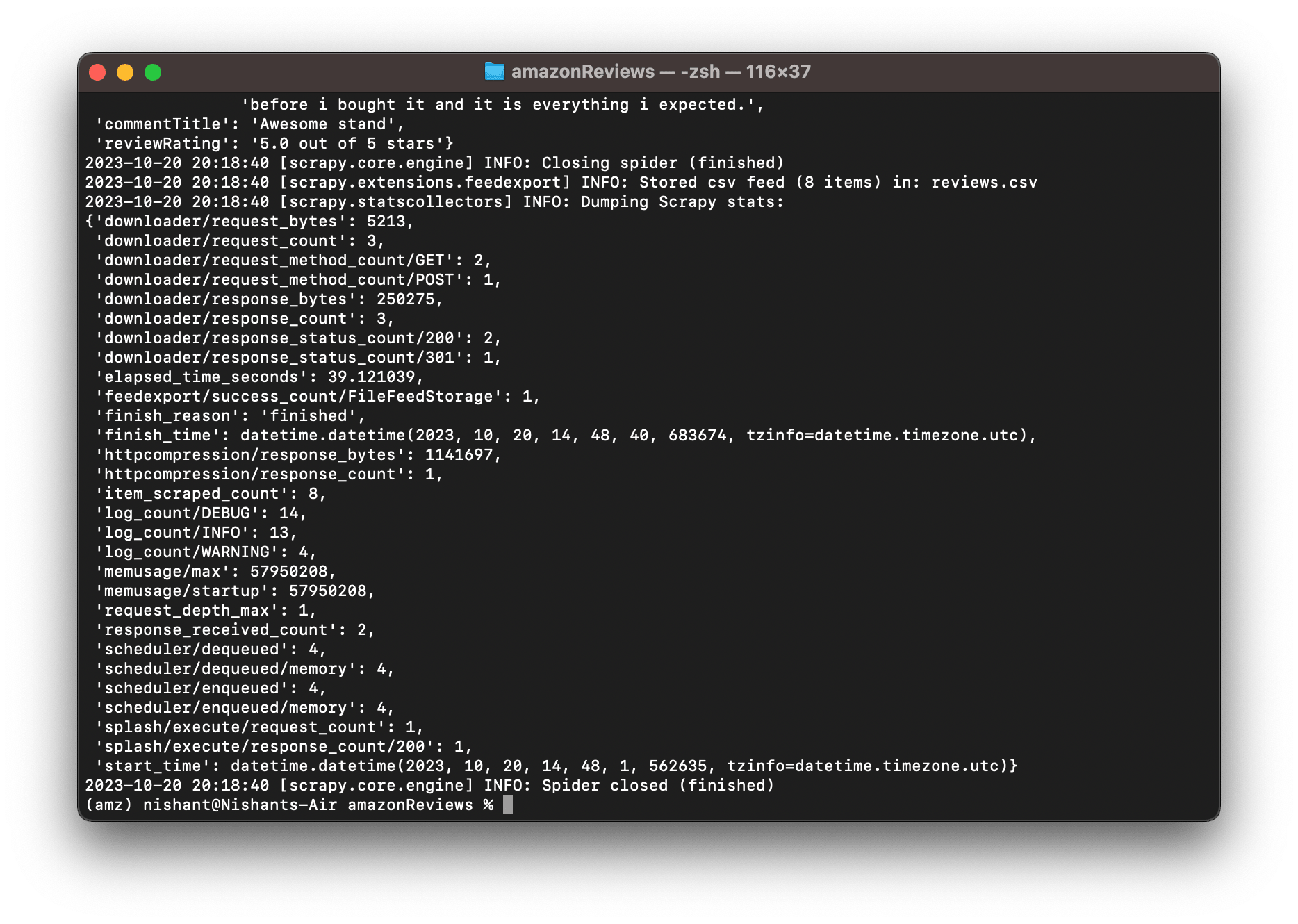Click the 'downloader/request_bytes': 5213 line
The image size is (1298, 924).
tap(249, 222)
